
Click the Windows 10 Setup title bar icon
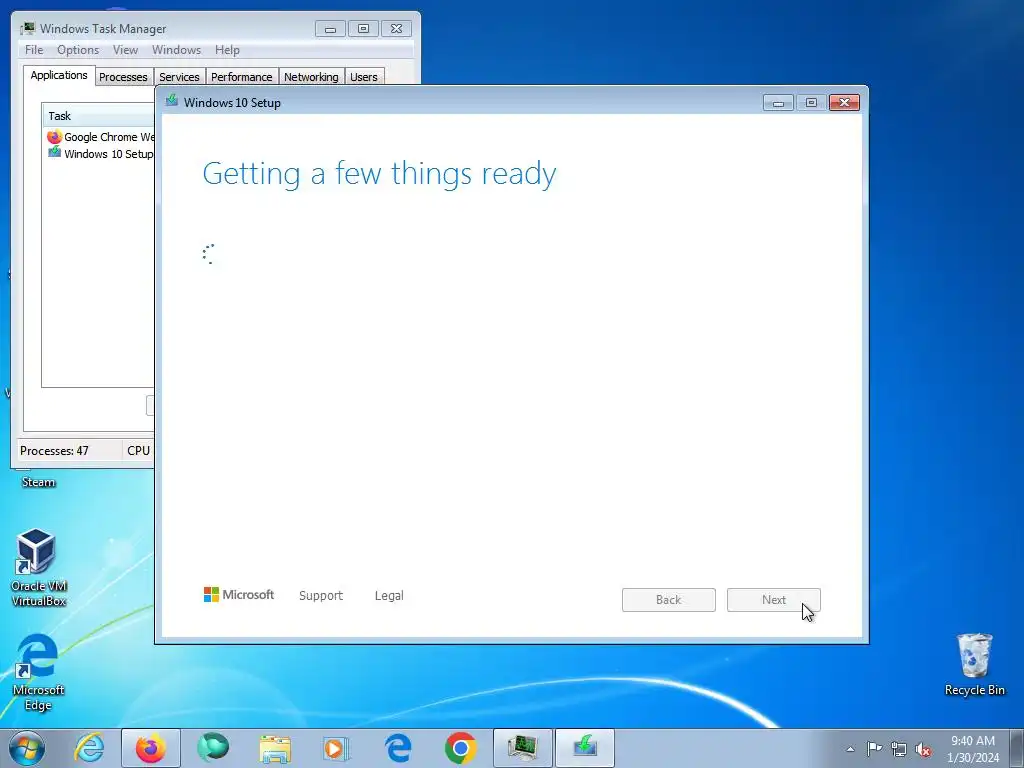click(x=172, y=101)
